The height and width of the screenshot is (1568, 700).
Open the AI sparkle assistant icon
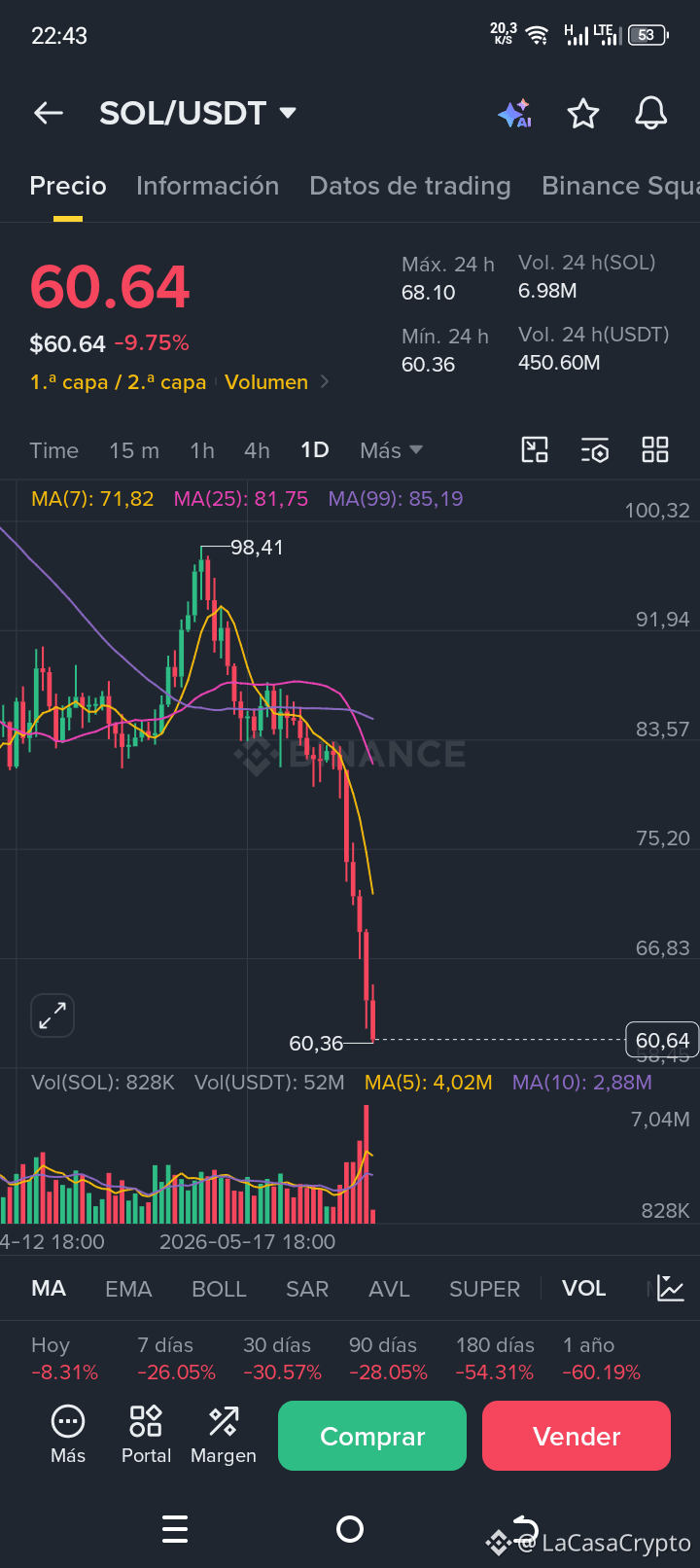point(514,113)
